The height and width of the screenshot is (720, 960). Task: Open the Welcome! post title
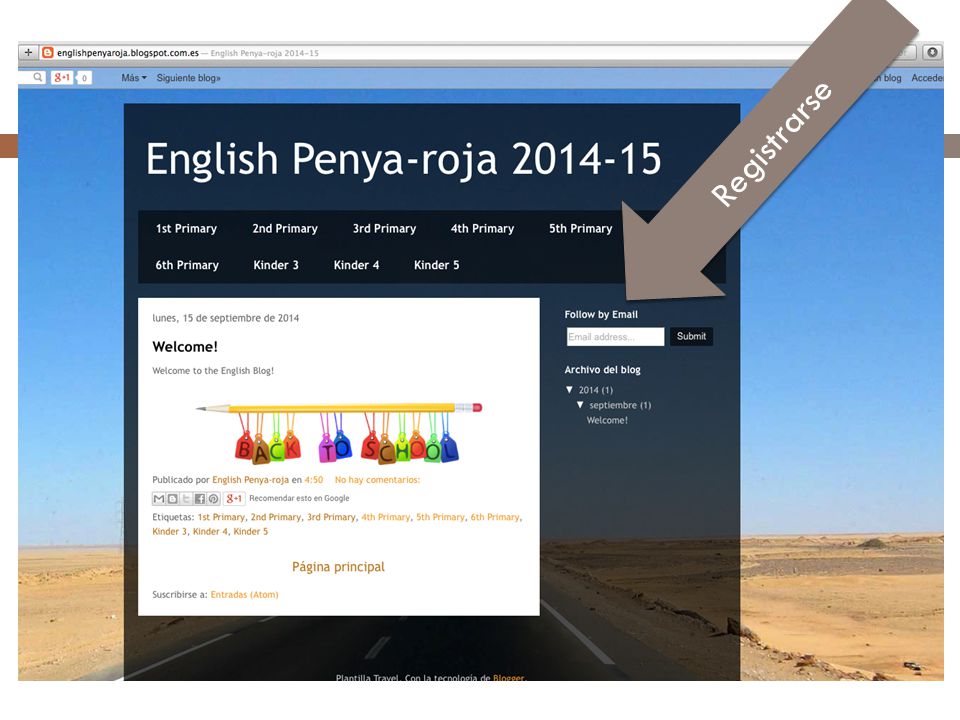(x=185, y=347)
